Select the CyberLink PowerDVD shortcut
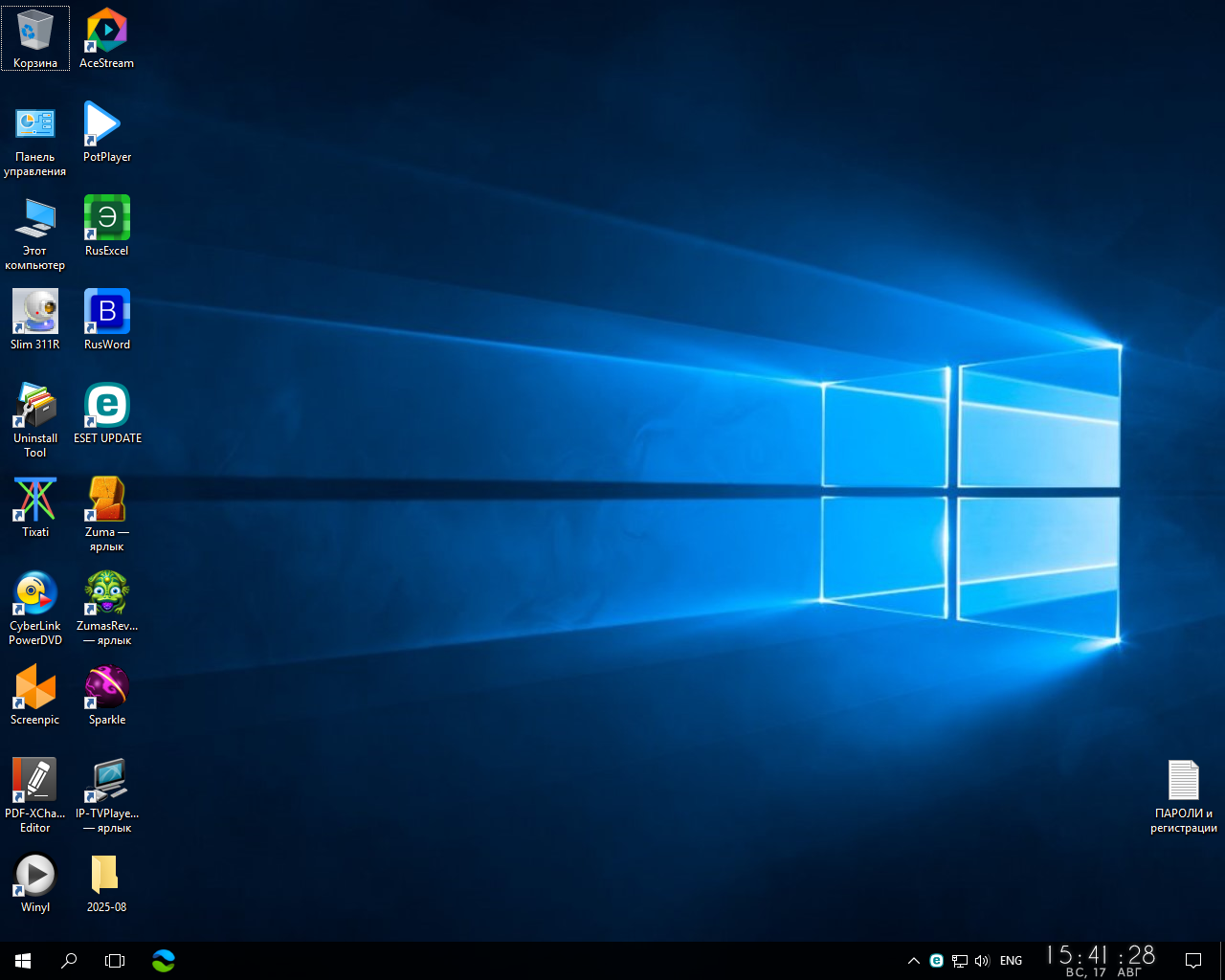Viewport: 1225px width, 980px height. pyautogui.click(x=35, y=609)
